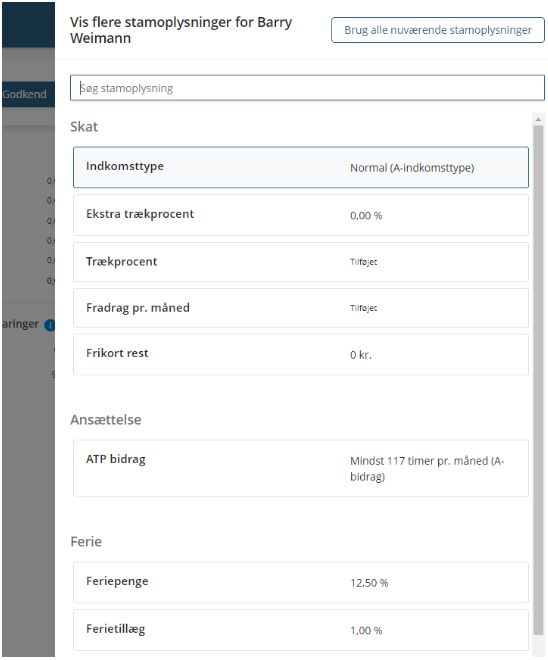Click the 'Tilføjet' label beside Trækprocent

point(363,262)
